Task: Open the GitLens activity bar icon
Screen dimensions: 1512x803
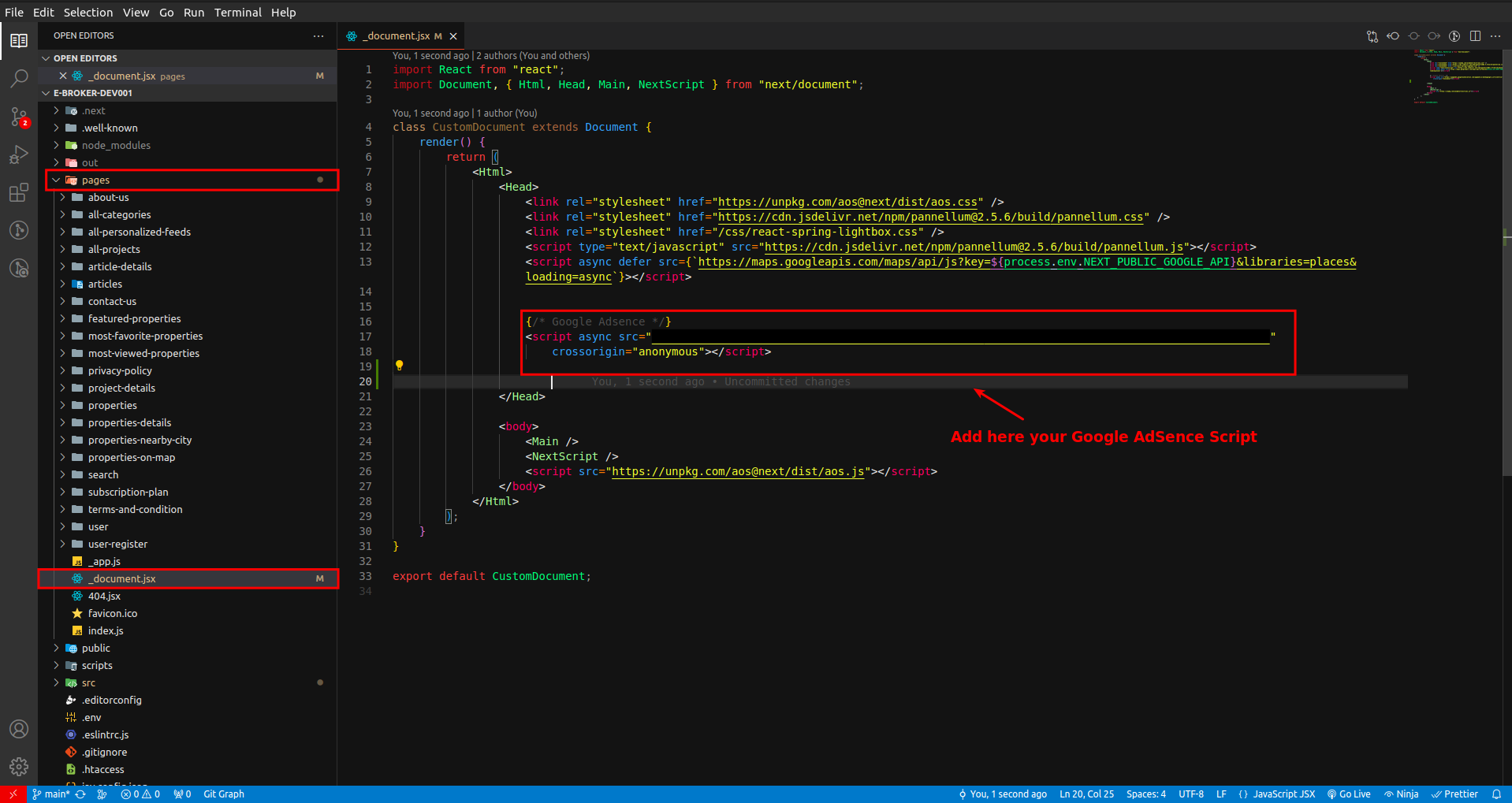Action: (x=19, y=230)
